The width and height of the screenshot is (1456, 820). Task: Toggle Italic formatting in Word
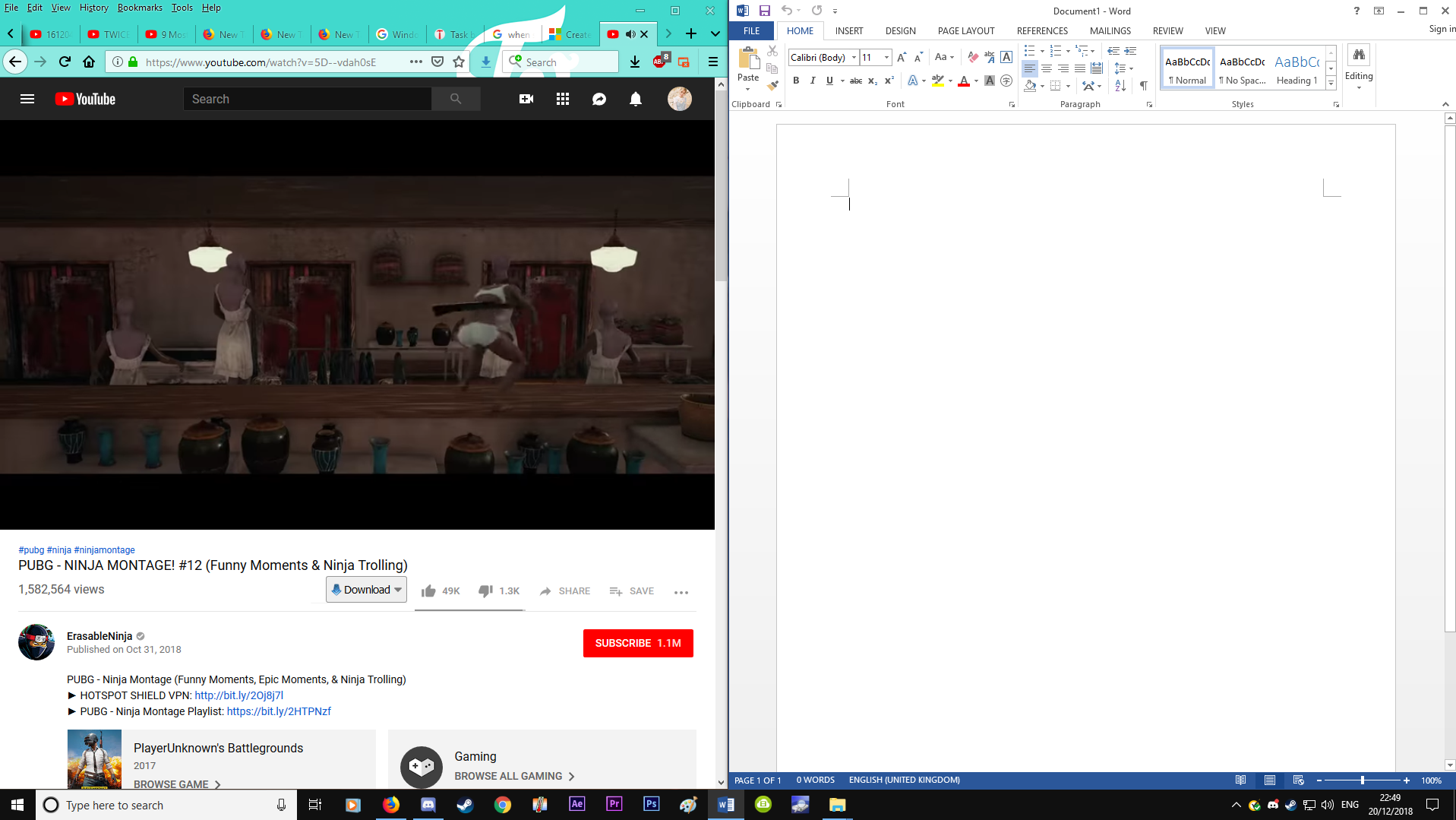click(813, 81)
